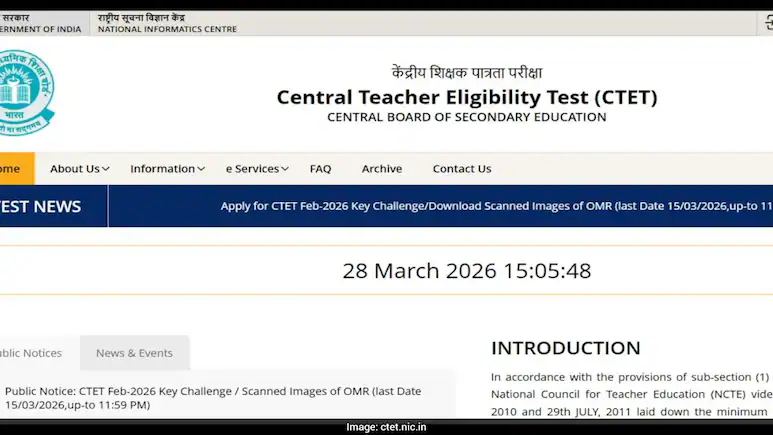Image resolution: width=773 pixels, height=435 pixels.
Task: Click the Central Teacher Eligibility Test (CTET) title
Action: pyautogui.click(x=467, y=97)
